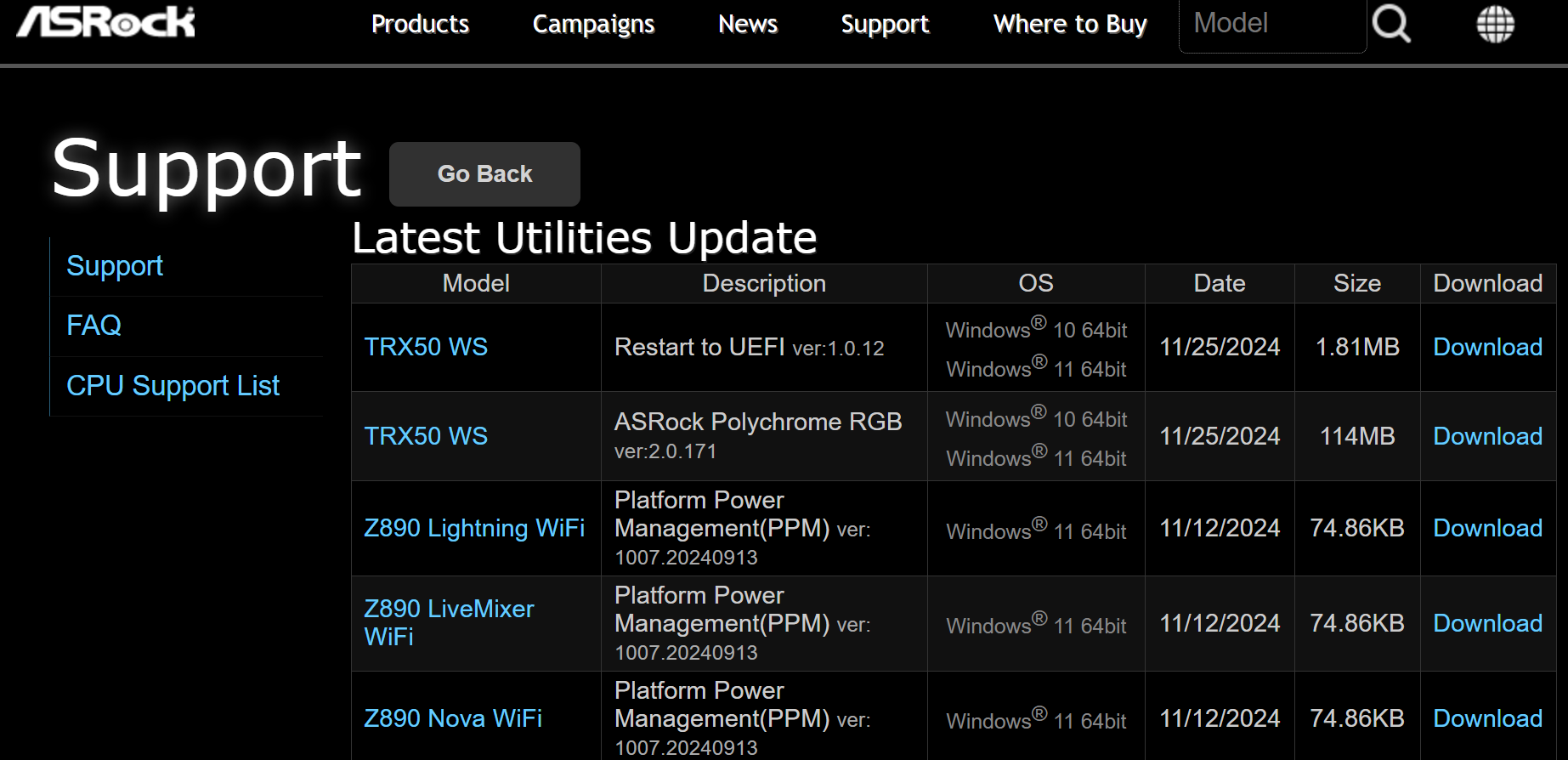Open CPU Support List link

(x=173, y=386)
